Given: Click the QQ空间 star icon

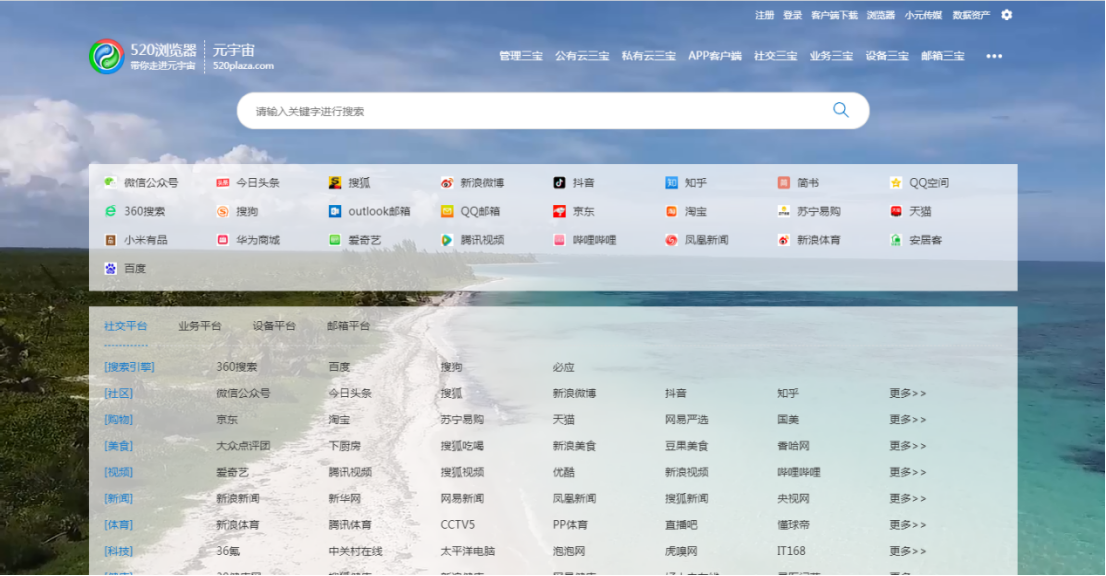Looking at the screenshot, I should tap(896, 183).
